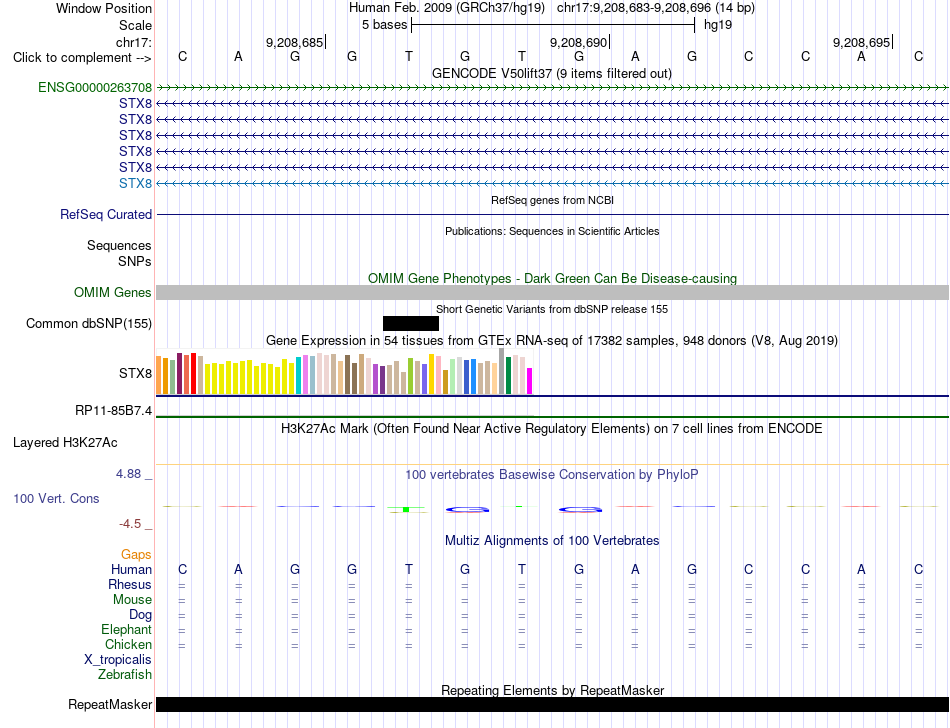
Task: Open the Layered H3K27Ac track label
Action: tap(65, 443)
